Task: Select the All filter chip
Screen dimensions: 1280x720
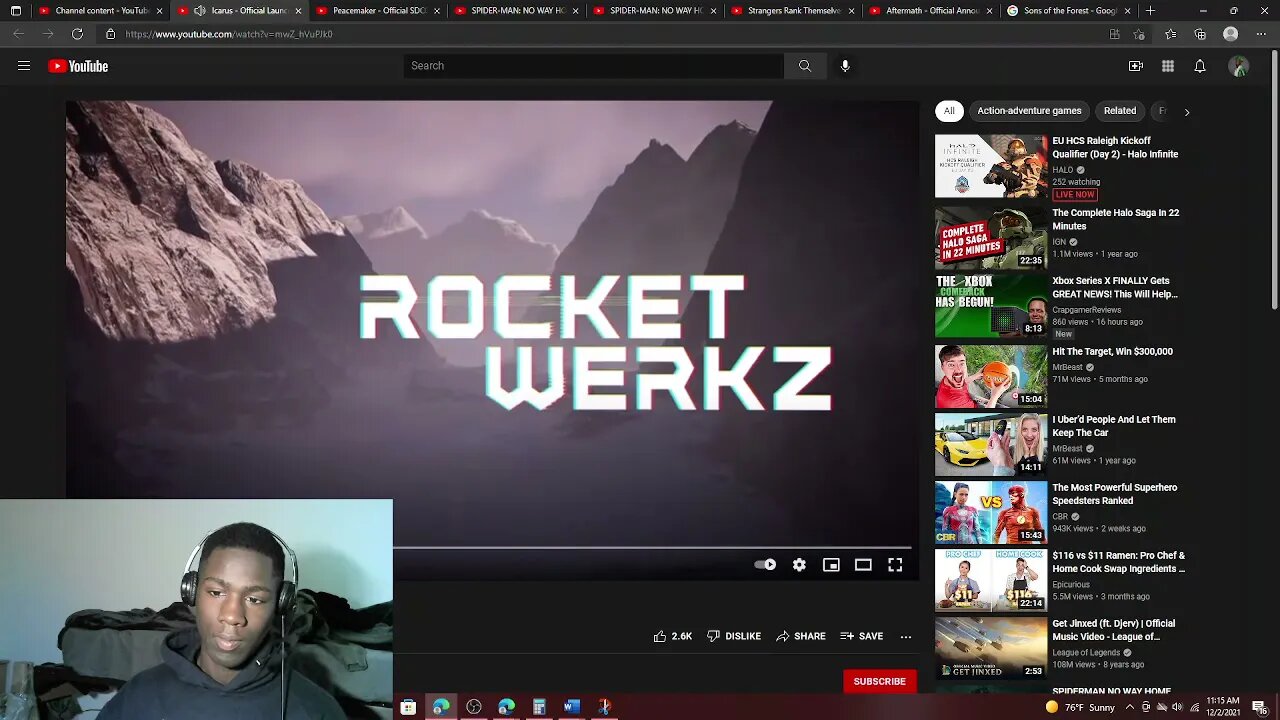Action: [949, 111]
